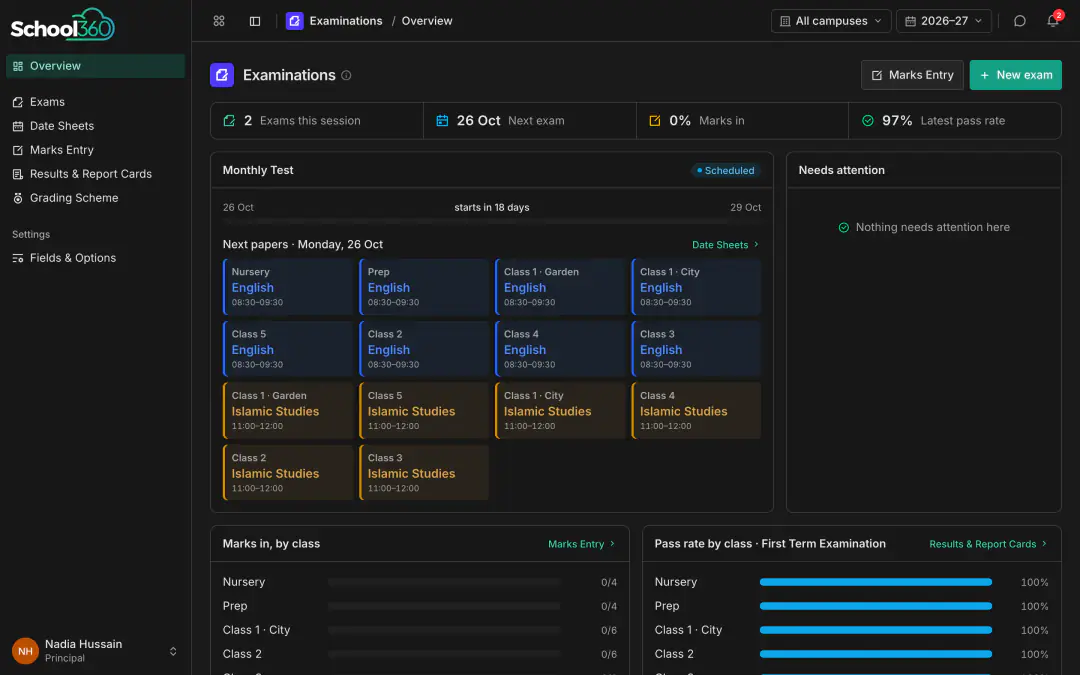
Task: Open Fields & Options settings
Action: click(x=96, y=258)
